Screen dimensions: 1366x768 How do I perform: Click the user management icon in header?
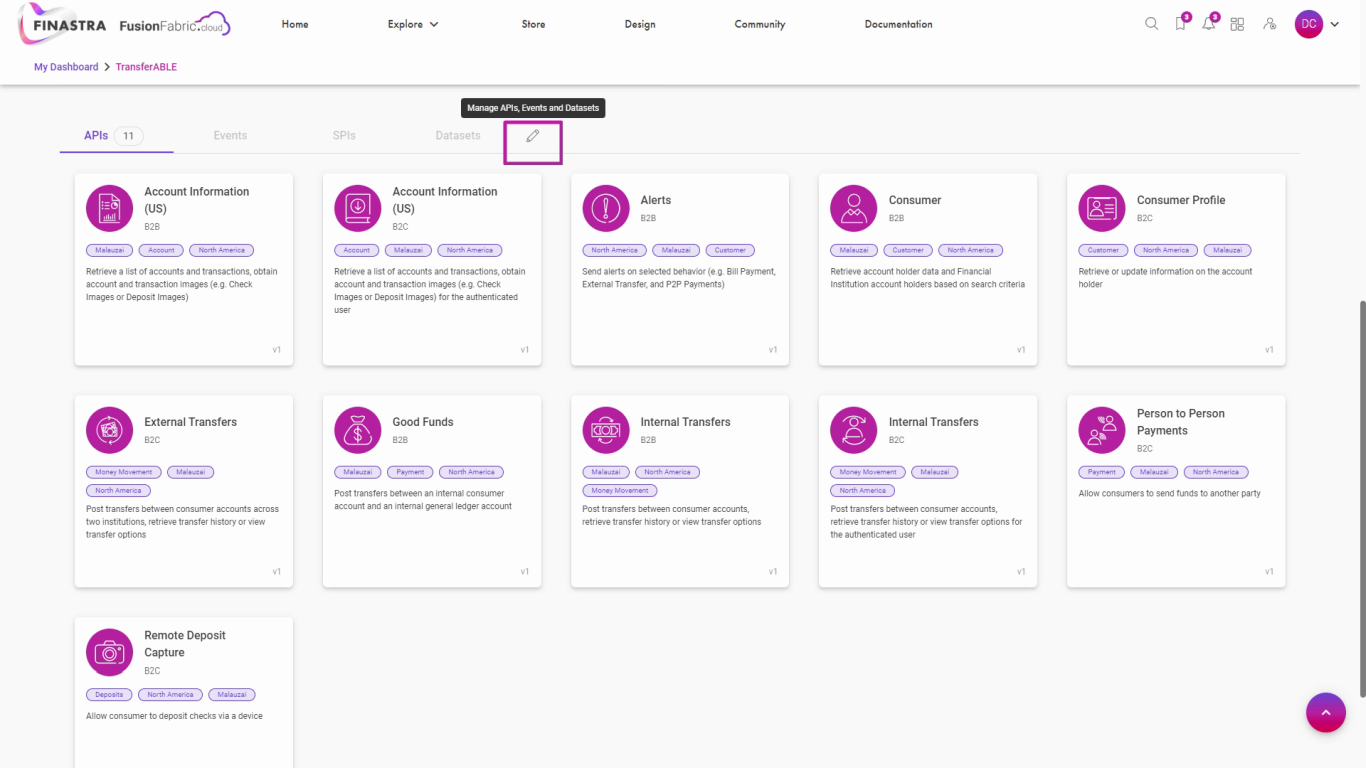pyautogui.click(x=1270, y=24)
